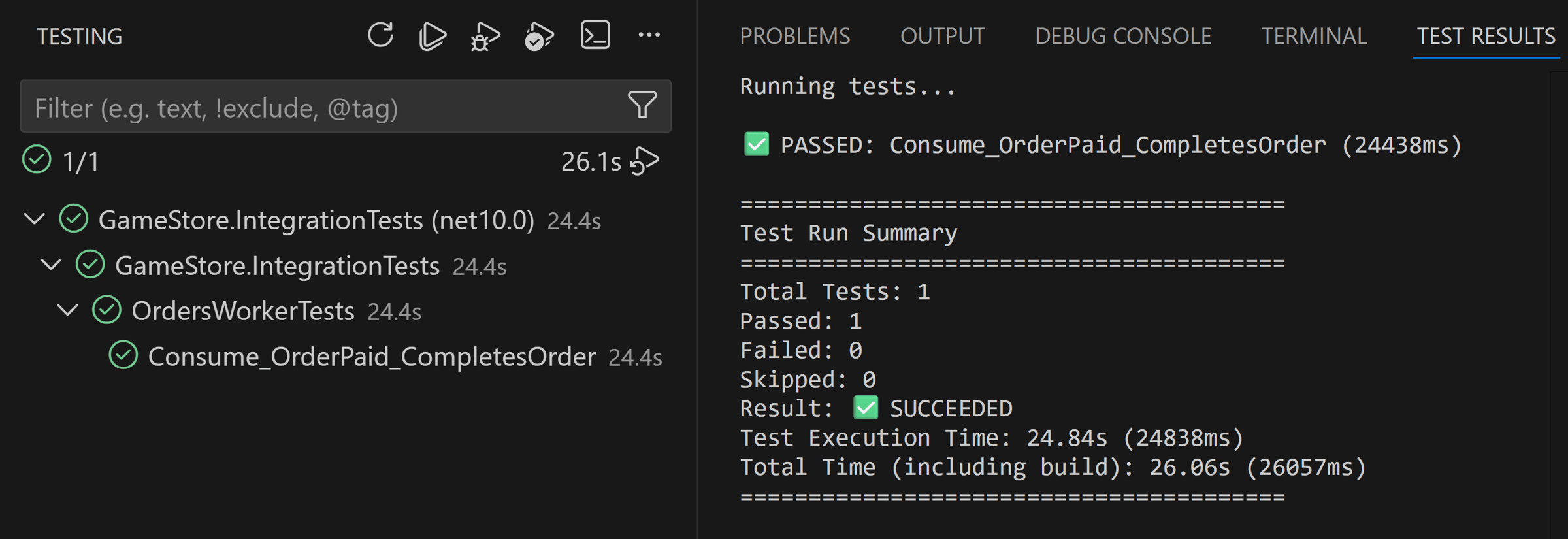
Task: Run all tests with the play icon
Action: pos(433,36)
